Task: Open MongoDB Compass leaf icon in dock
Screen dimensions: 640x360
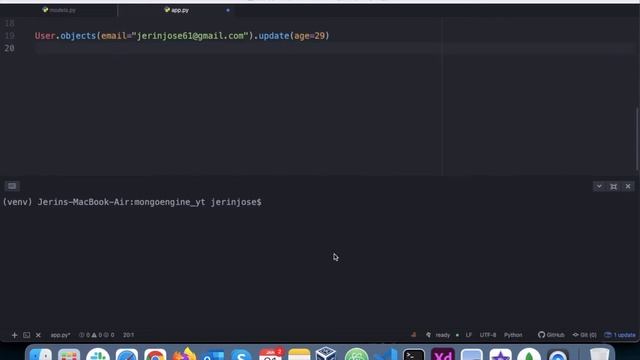Action: coord(529,355)
